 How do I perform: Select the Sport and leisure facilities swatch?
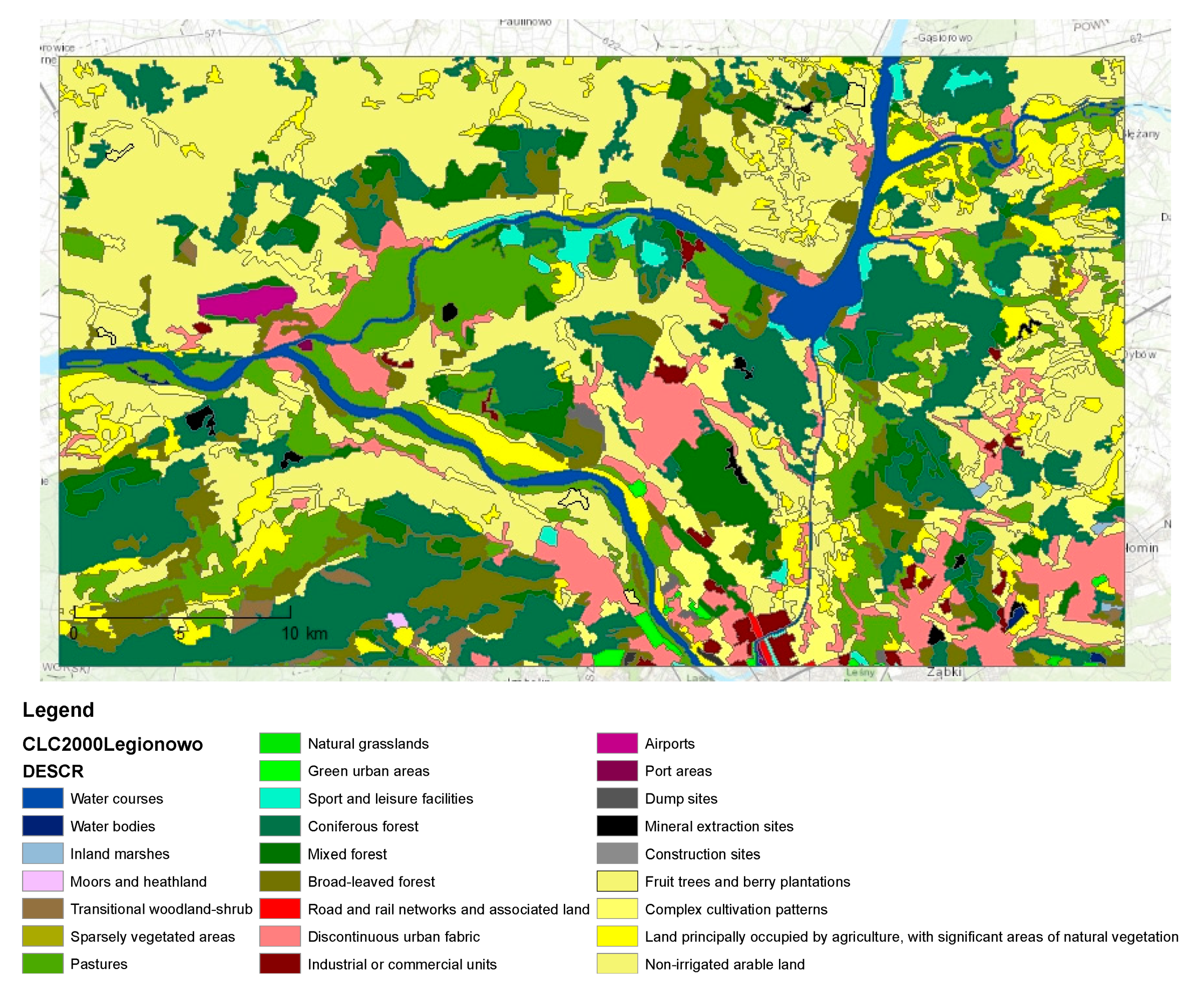pyautogui.click(x=280, y=798)
